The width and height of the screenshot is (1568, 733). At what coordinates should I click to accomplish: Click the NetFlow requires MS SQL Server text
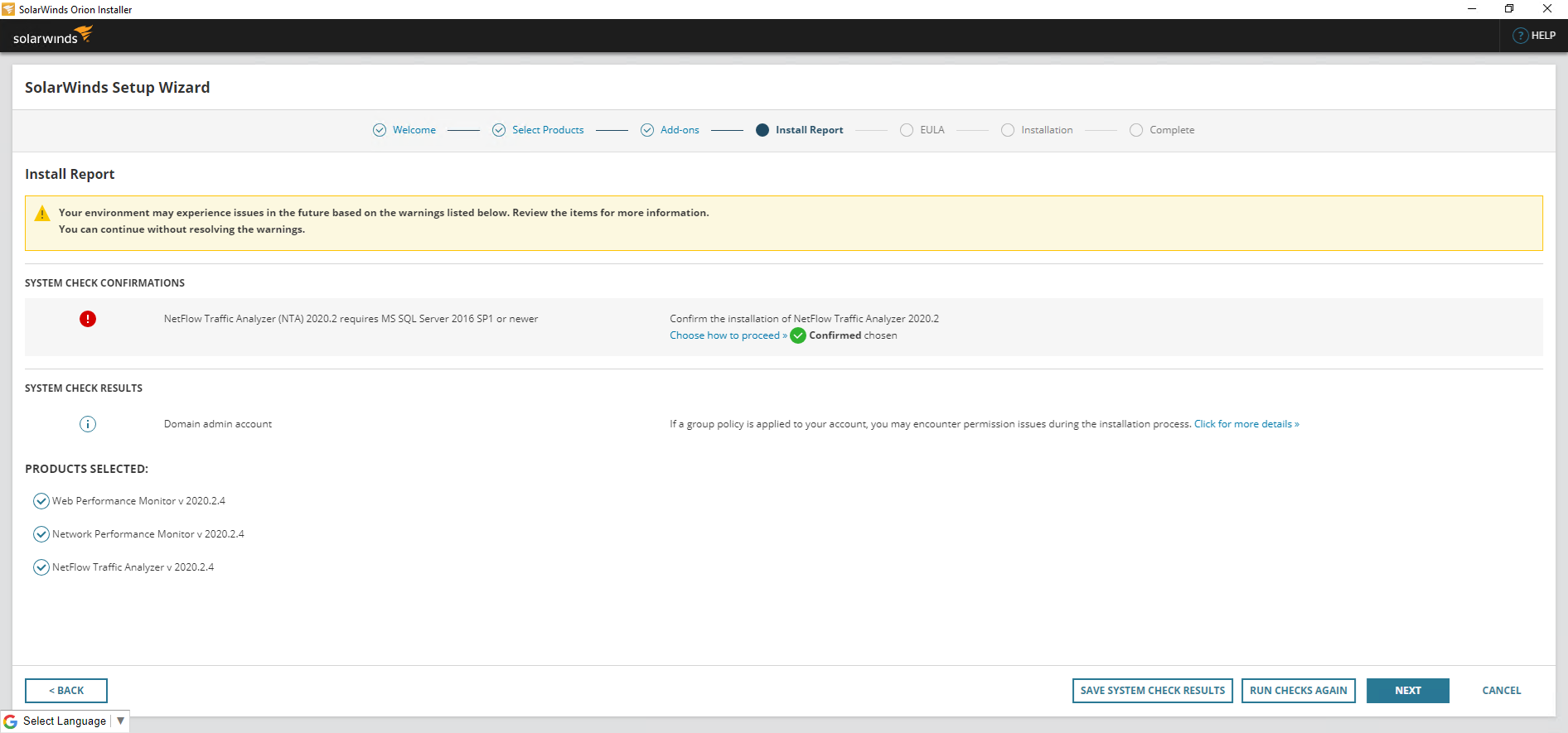pos(351,319)
